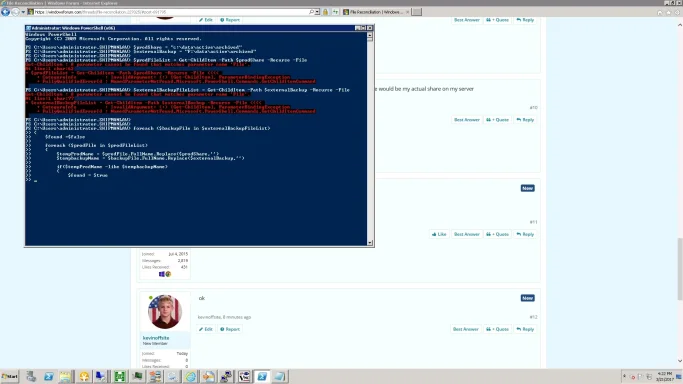Reply to kevinoffsite's "ok" post

click(525, 329)
